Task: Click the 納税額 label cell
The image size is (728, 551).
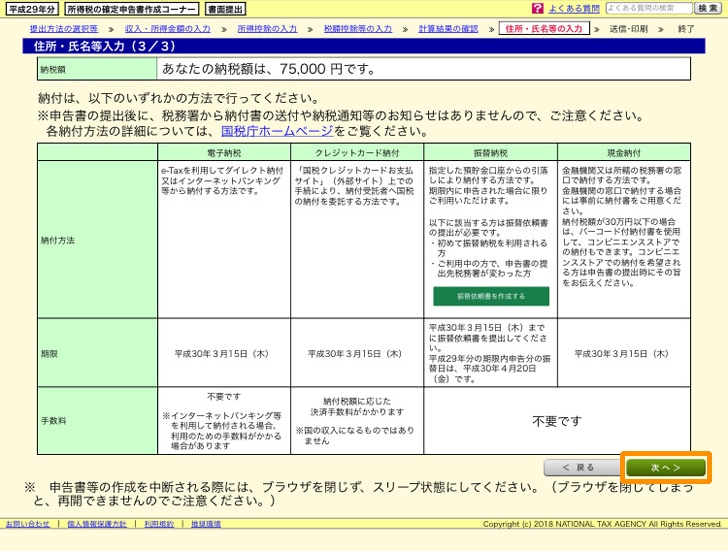Action: pos(97,69)
